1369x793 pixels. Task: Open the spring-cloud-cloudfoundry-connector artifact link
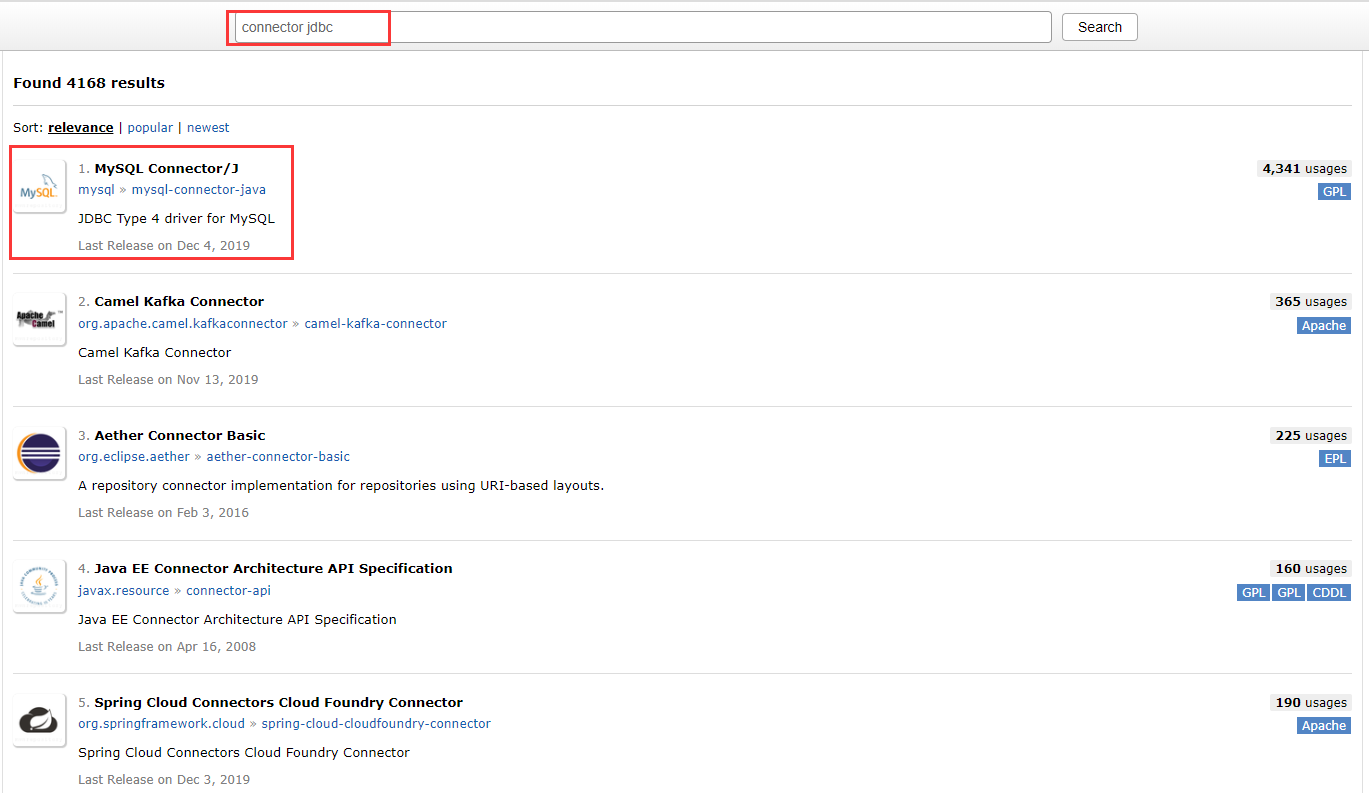coord(376,724)
